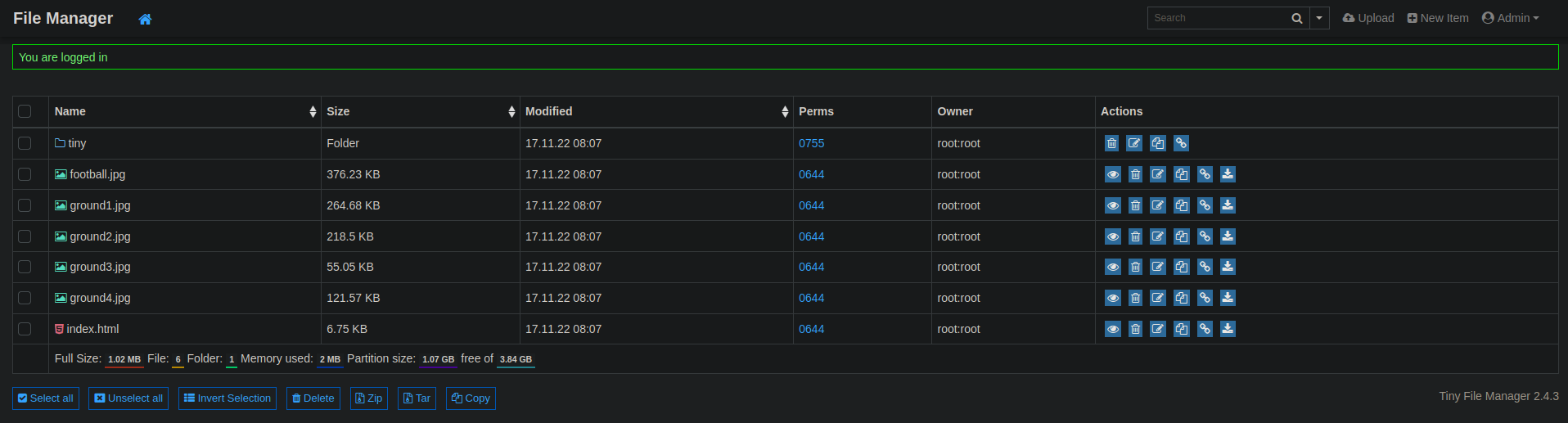Click inside the Search input field
1568x423 pixels.
pos(1216,18)
